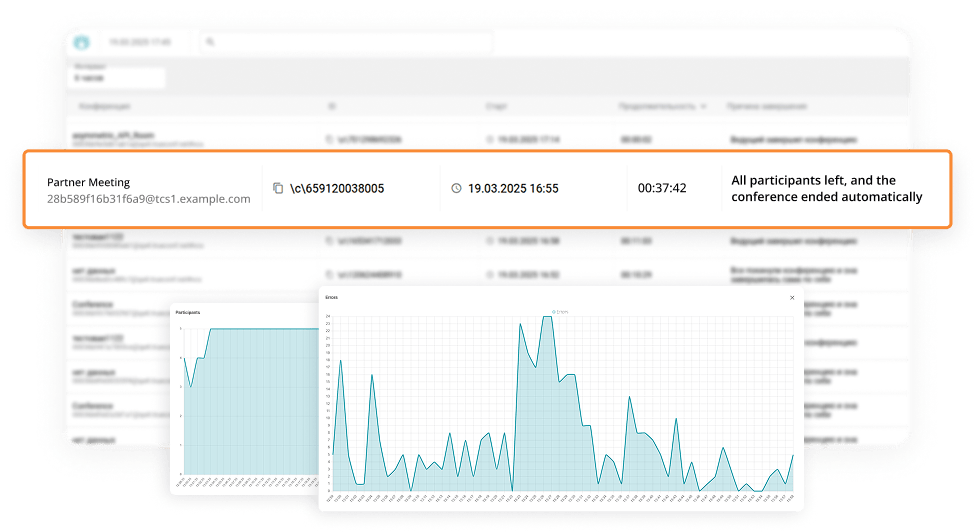Viewport: 979px width, 532px height.
Task: Close the Errors chart popup
Action: pos(792,297)
